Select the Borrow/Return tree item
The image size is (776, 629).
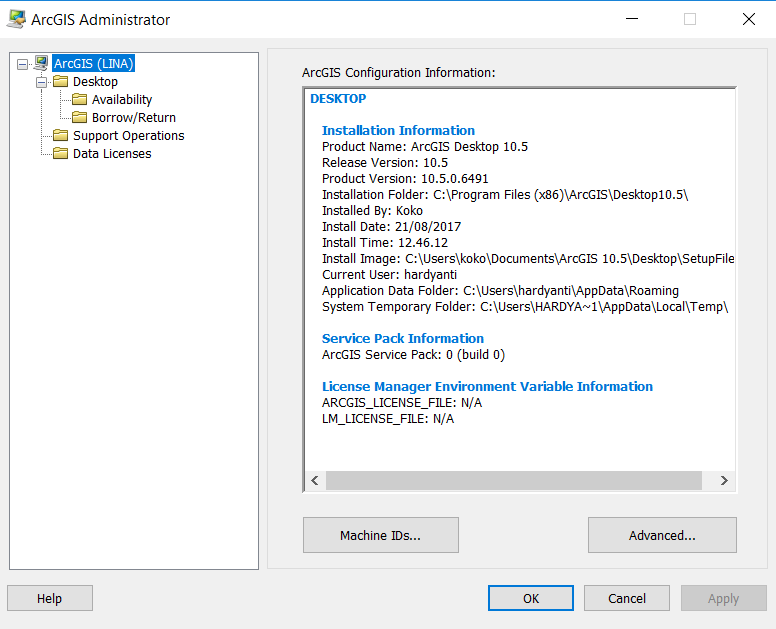[134, 117]
